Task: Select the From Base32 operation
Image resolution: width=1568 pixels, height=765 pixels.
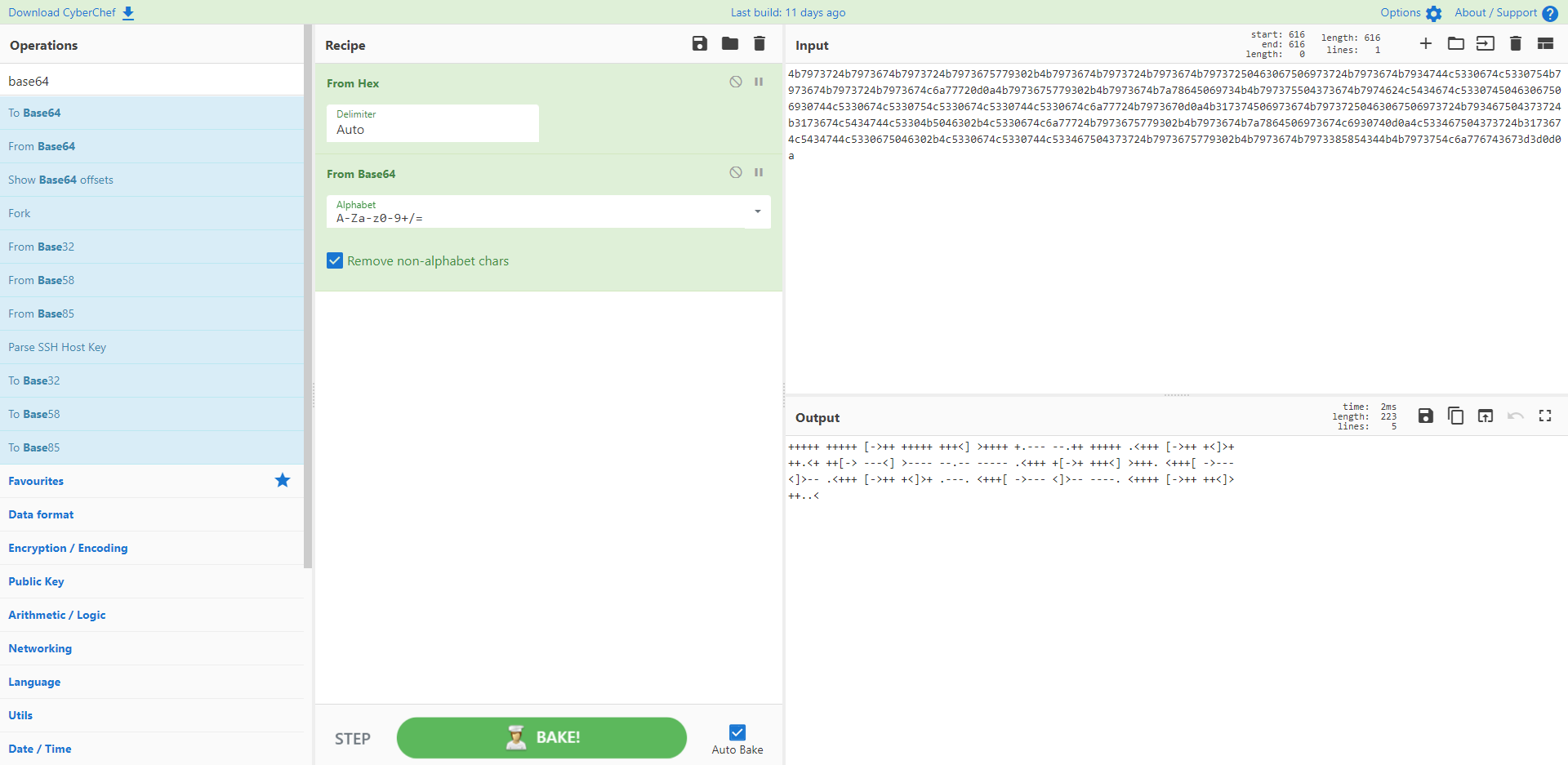Action: pos(152,247)
